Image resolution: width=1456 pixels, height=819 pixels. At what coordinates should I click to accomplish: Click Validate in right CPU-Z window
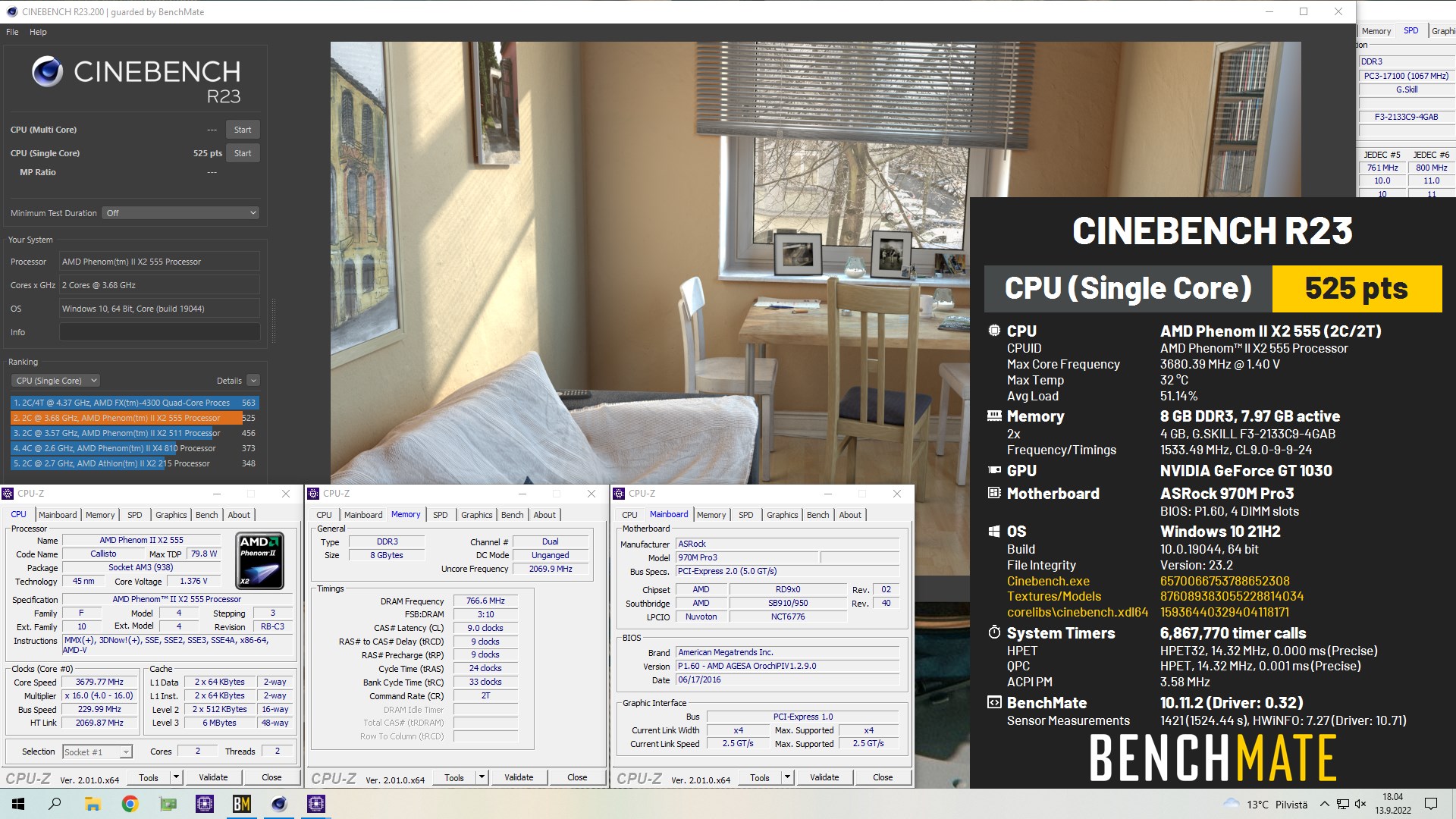[824, 777]
